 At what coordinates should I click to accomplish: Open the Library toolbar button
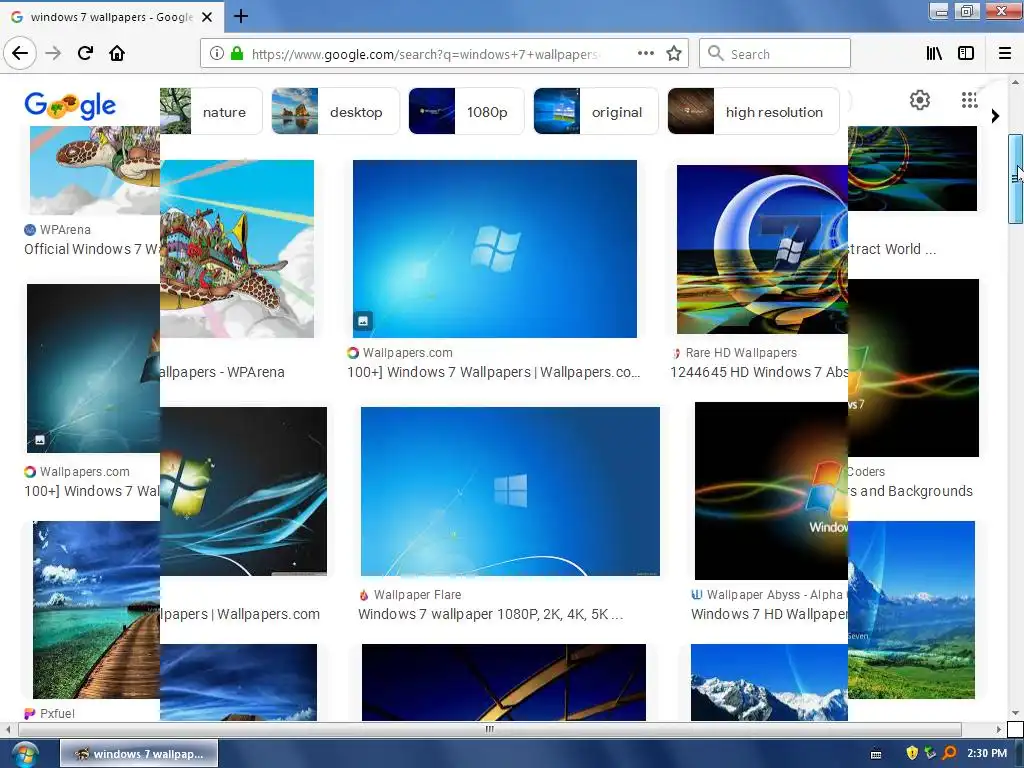[934, 54]
